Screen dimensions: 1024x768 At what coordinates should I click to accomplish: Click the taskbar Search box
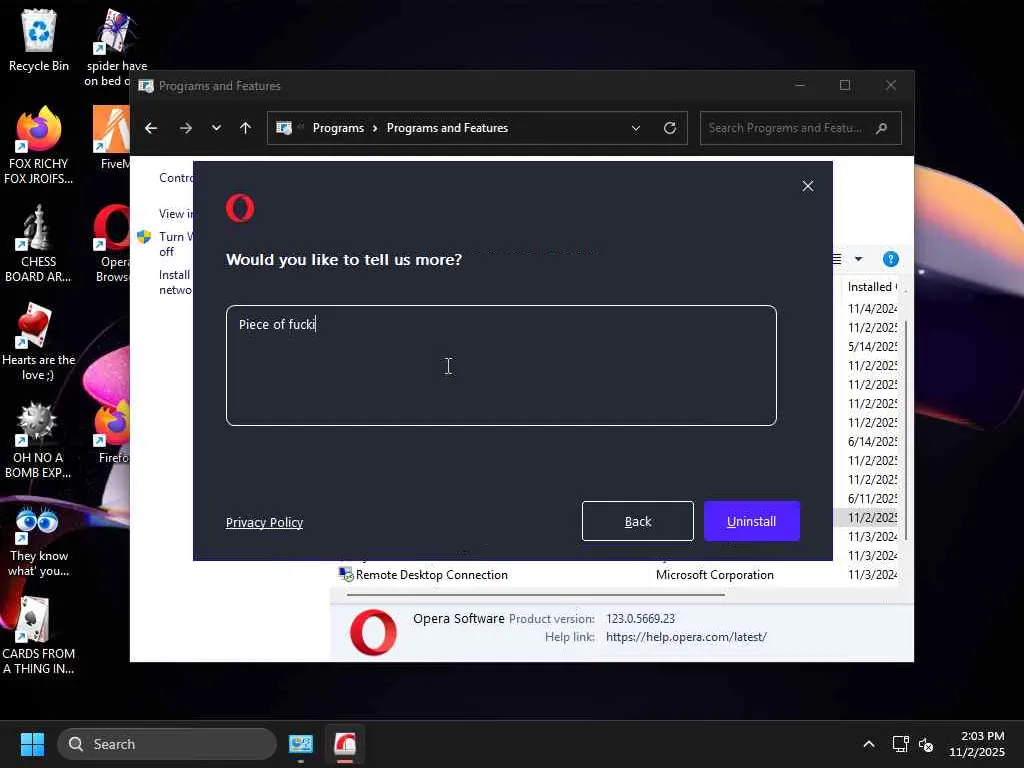click(x=167, y=744)
